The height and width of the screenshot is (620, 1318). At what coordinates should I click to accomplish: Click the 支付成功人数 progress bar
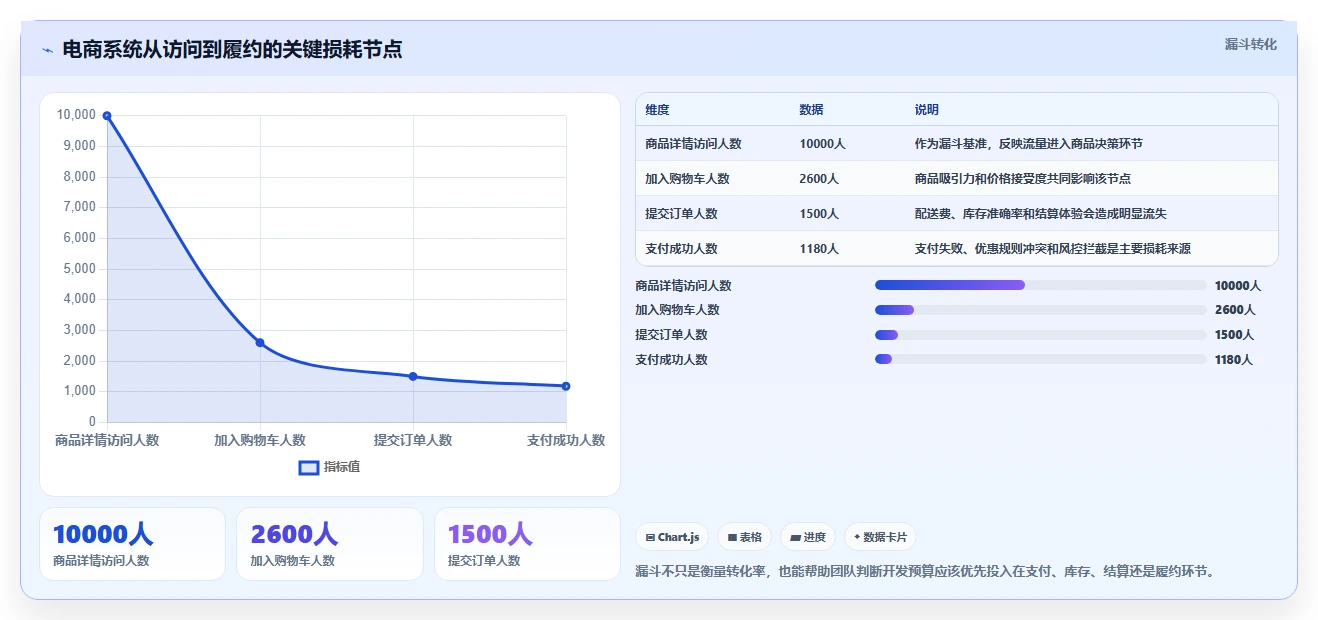1040,360
